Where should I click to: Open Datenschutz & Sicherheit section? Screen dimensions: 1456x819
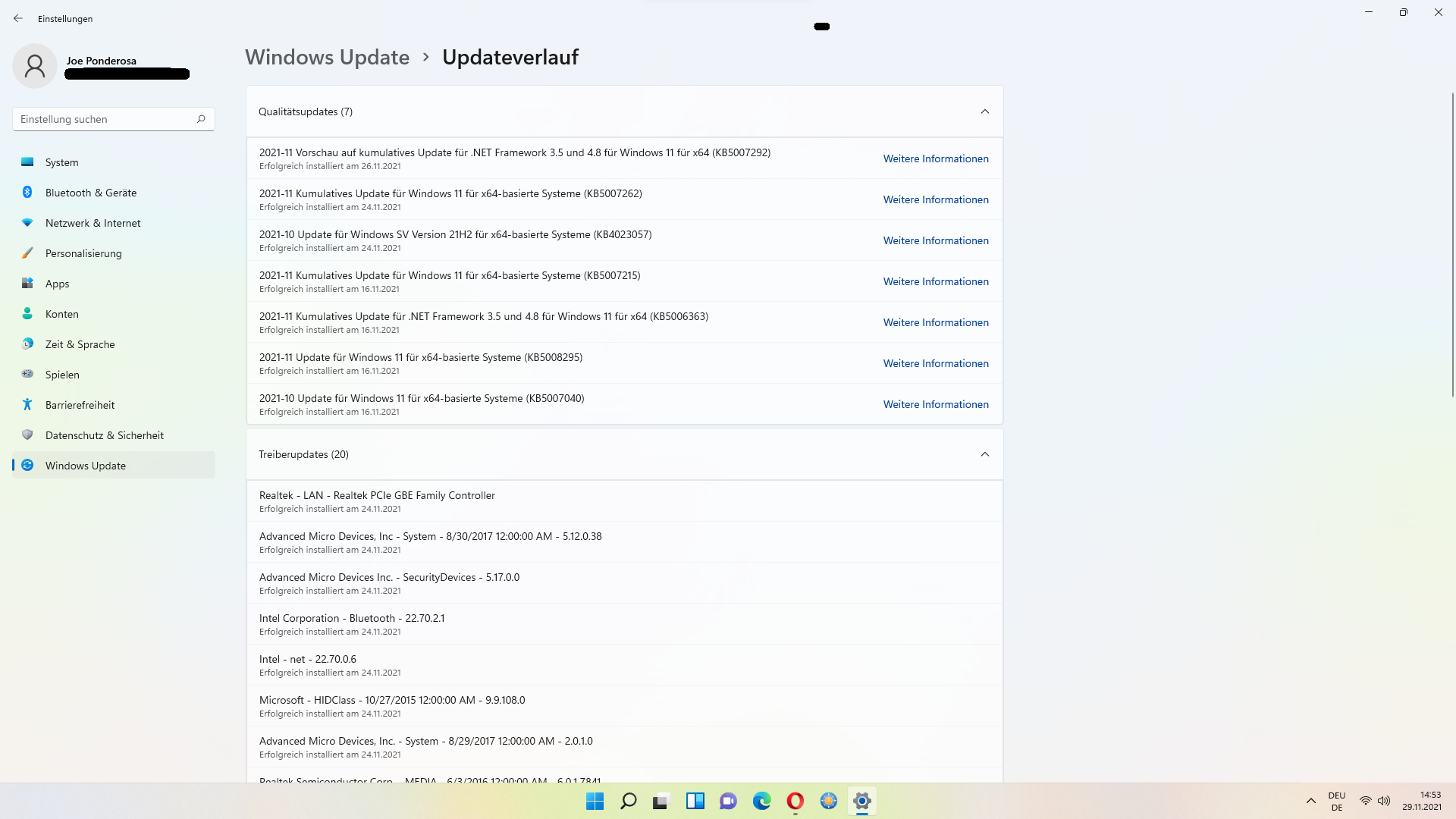click(x=104, y=435)
